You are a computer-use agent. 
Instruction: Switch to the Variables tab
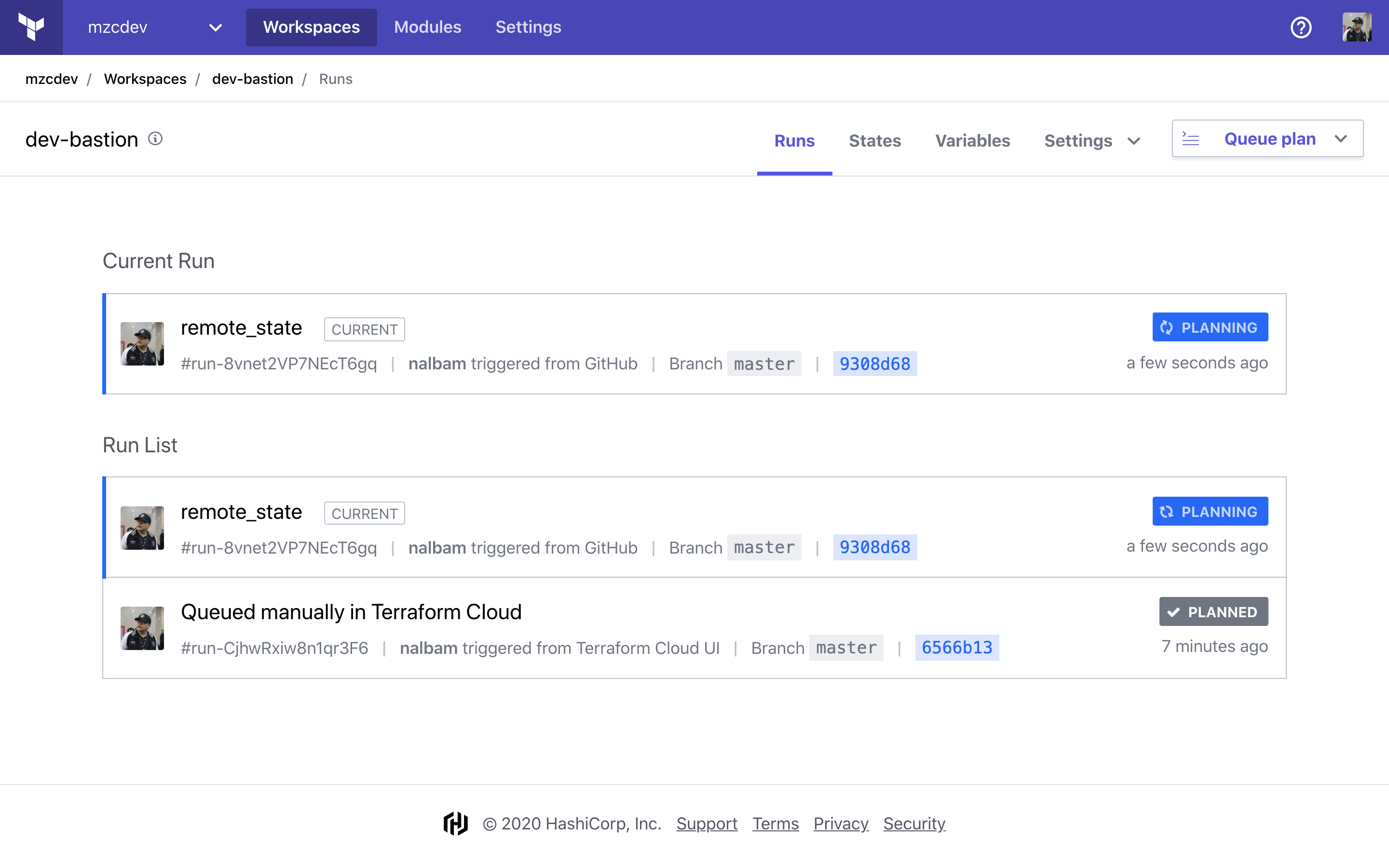pos(972,141)
